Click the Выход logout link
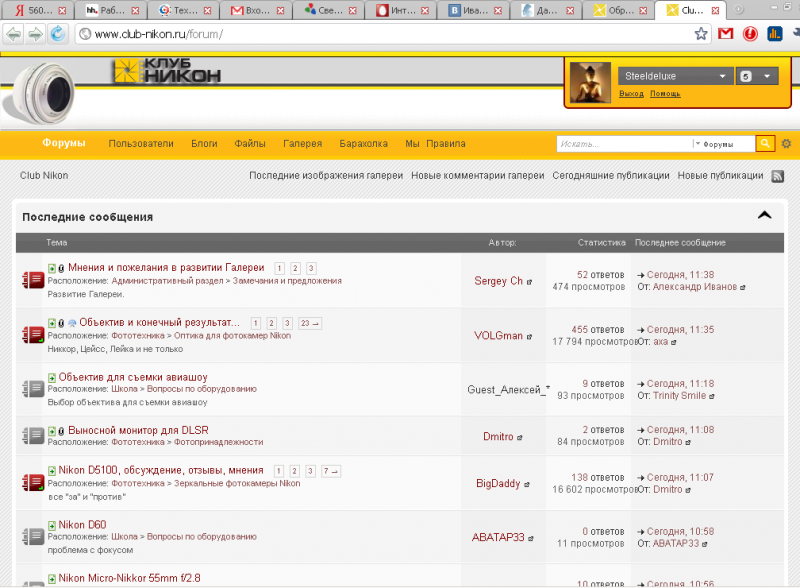 point(631,93)
